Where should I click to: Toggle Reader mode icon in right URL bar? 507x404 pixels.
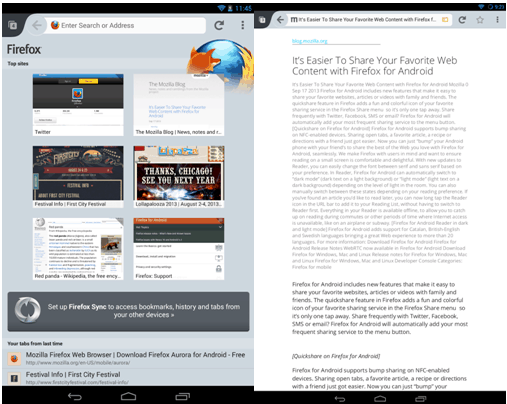pyautogui.click(x=445, y=20)
